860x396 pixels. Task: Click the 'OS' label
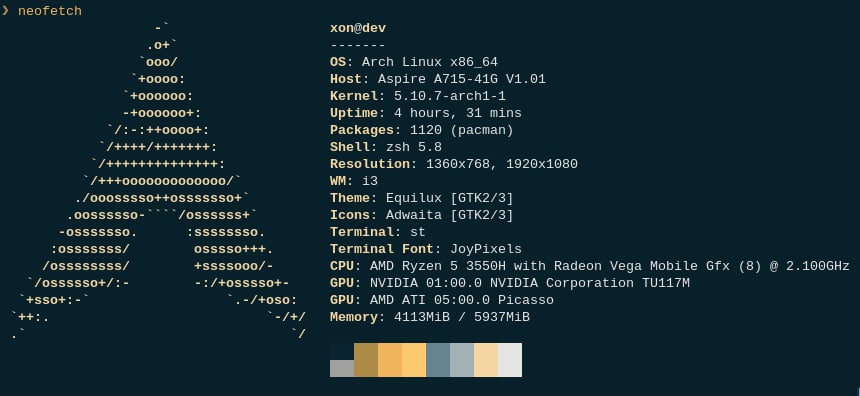pos(338,62)
